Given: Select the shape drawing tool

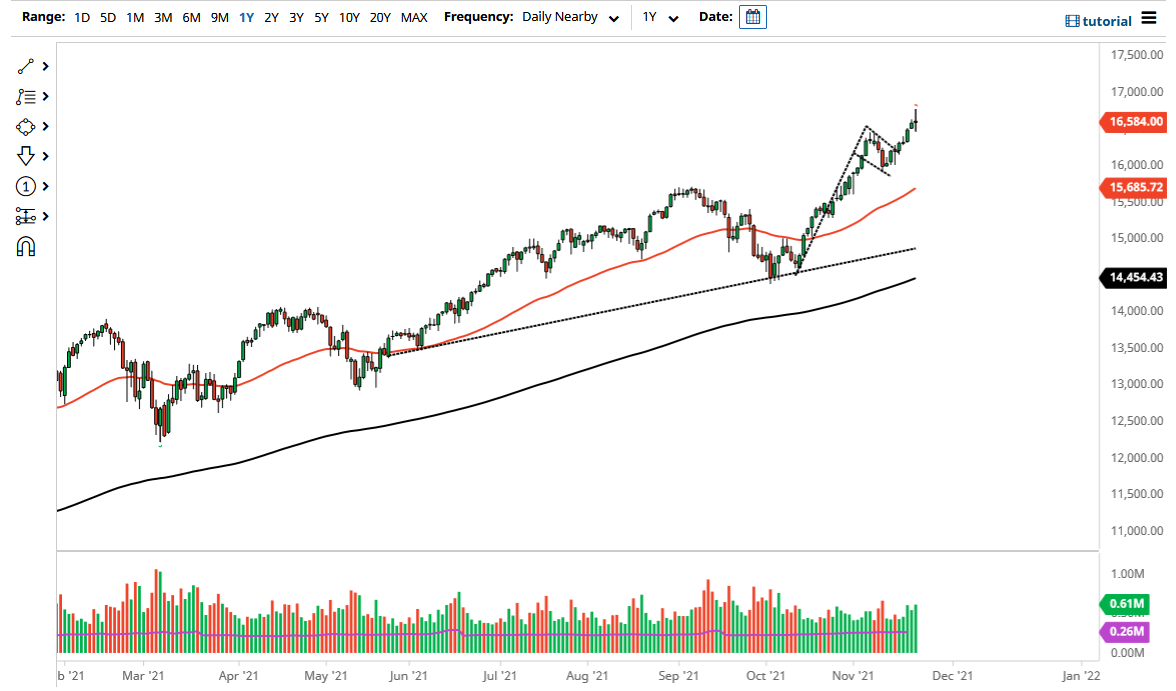Looking at the screenshot, I should click(x=27, y=126).
